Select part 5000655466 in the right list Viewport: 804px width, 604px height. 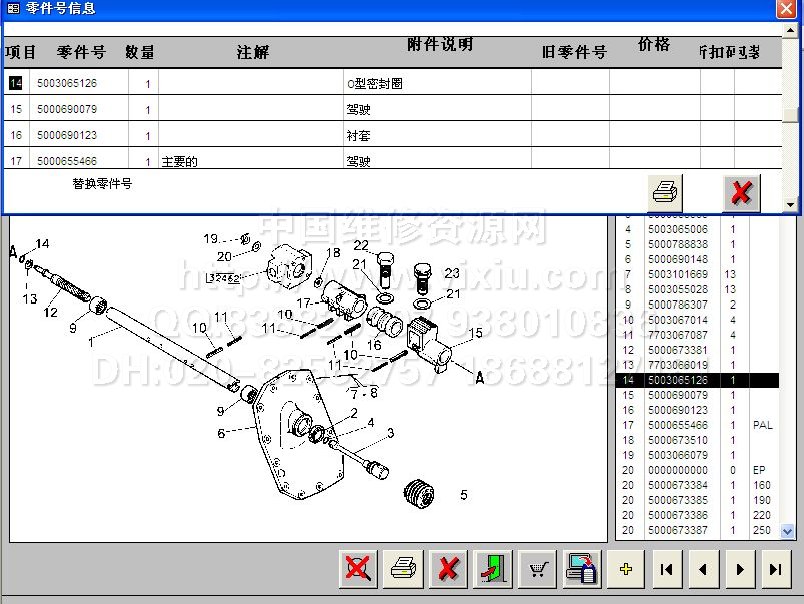677,425
